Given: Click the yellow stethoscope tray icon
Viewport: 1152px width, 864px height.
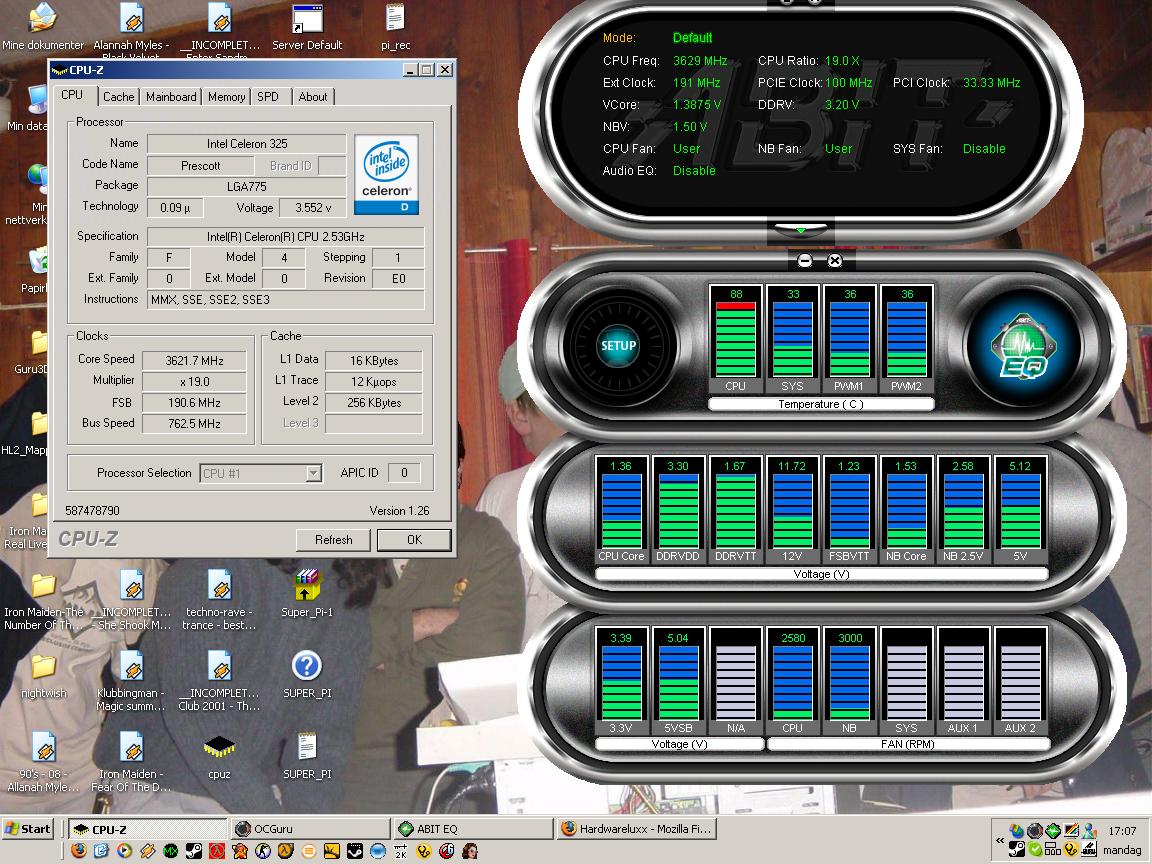Looking at the screenshot, I should pos(1071,849).
